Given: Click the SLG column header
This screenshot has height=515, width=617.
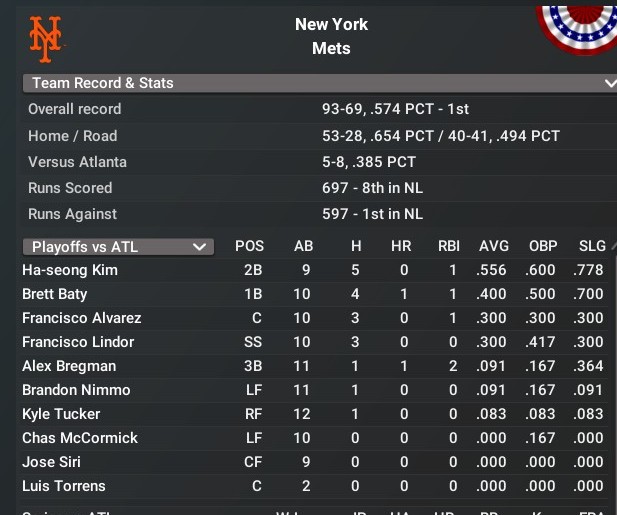Looking at the screenshot, I should click(x=592, y=246).
